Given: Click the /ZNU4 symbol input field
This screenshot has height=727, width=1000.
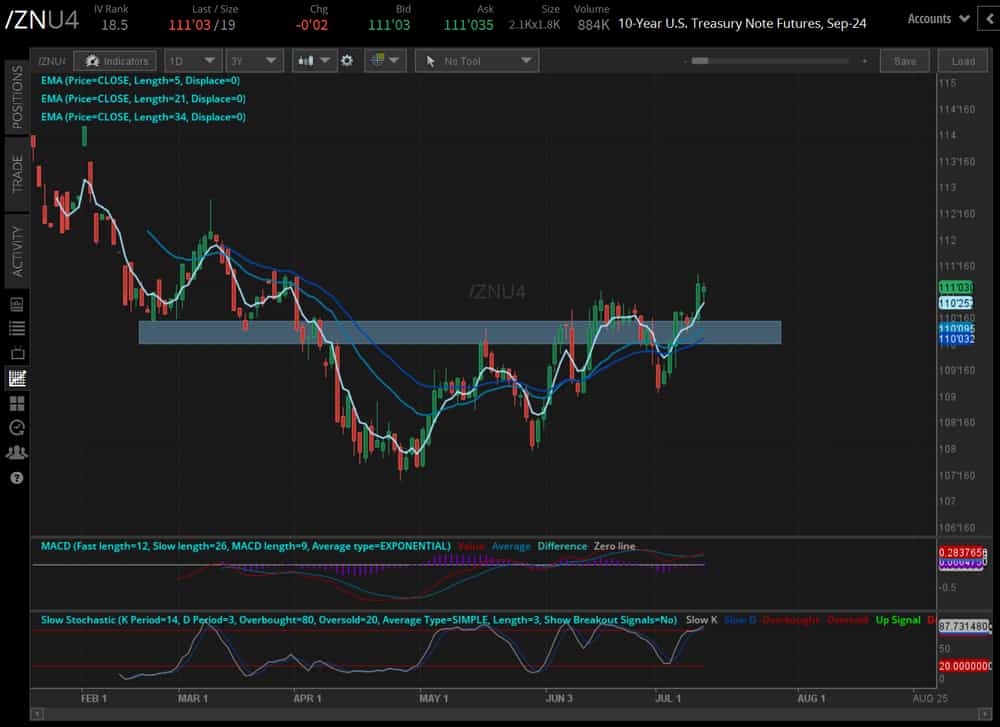Looking at the screenshot, I should point(52,61).
